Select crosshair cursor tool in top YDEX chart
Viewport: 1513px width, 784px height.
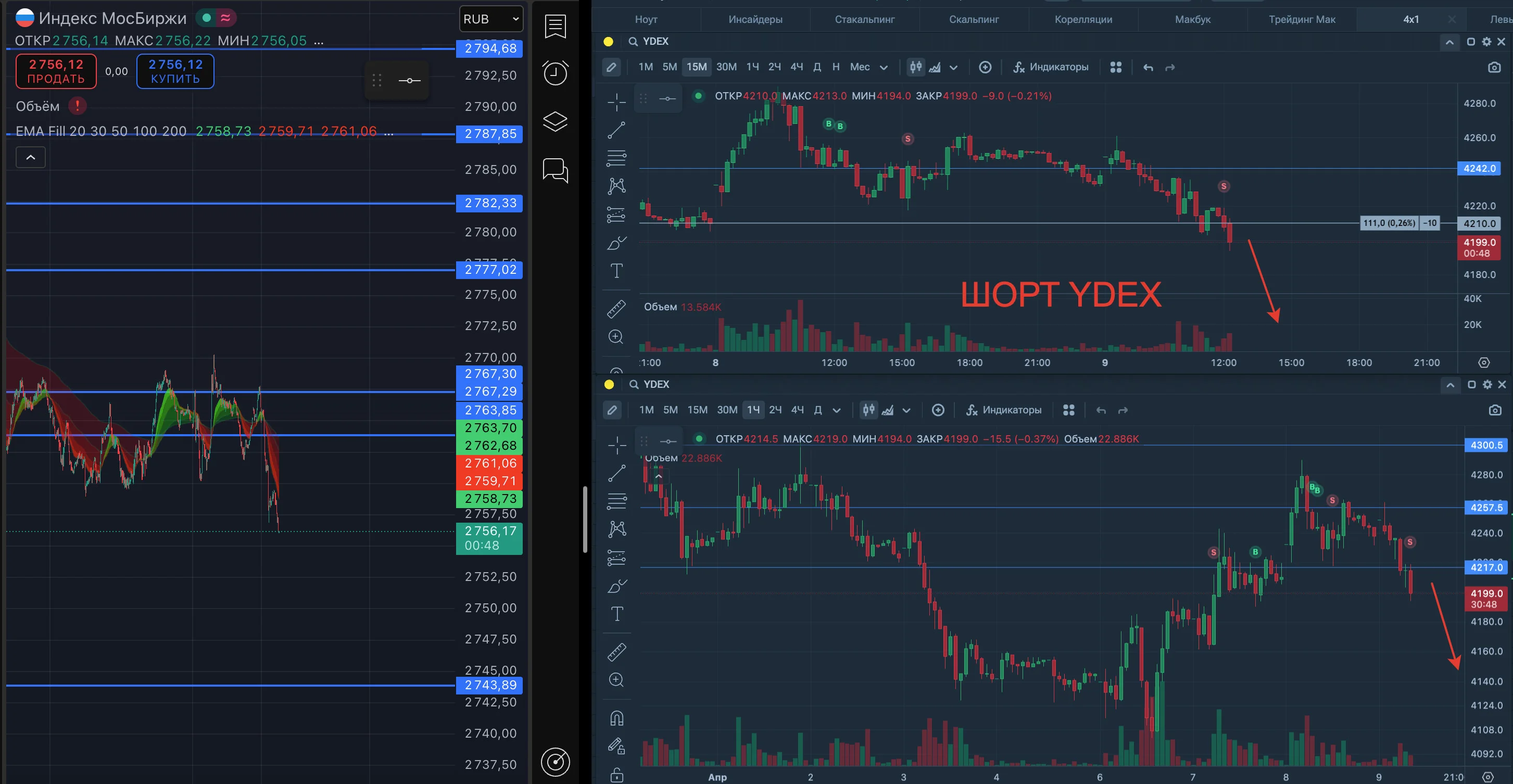616,102
